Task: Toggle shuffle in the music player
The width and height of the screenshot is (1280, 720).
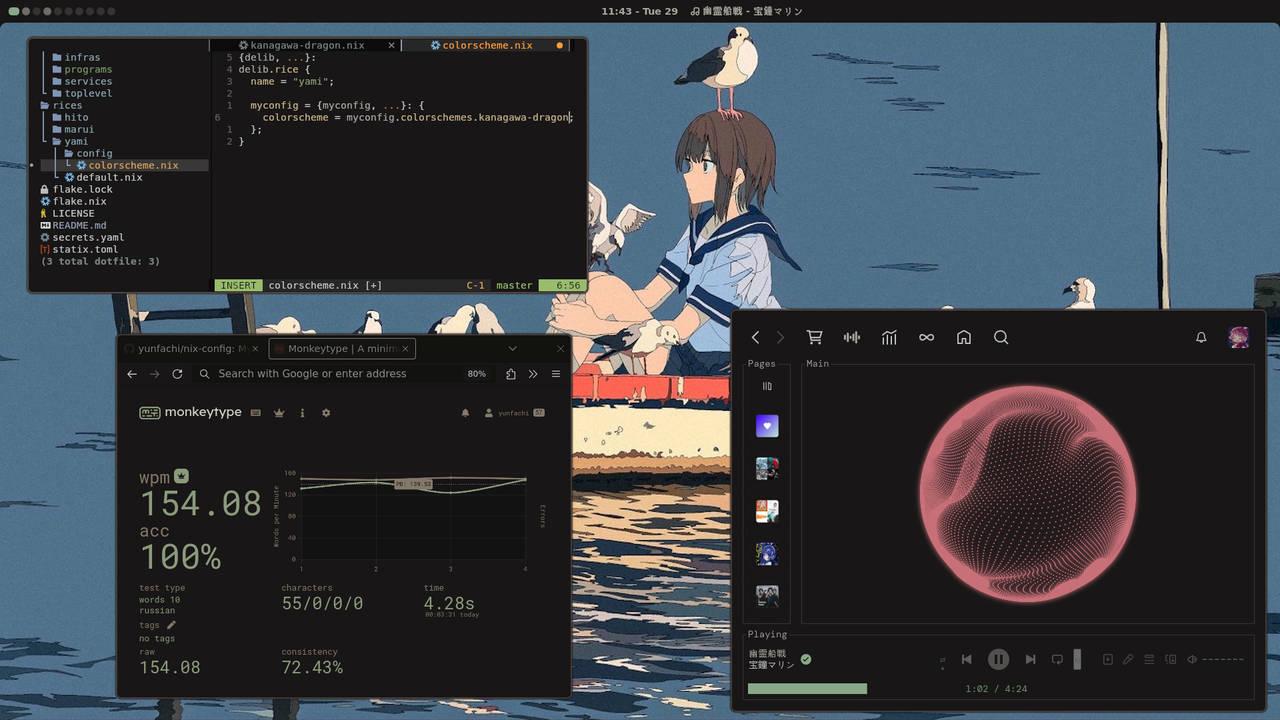Action: click(x=942, y=660)
